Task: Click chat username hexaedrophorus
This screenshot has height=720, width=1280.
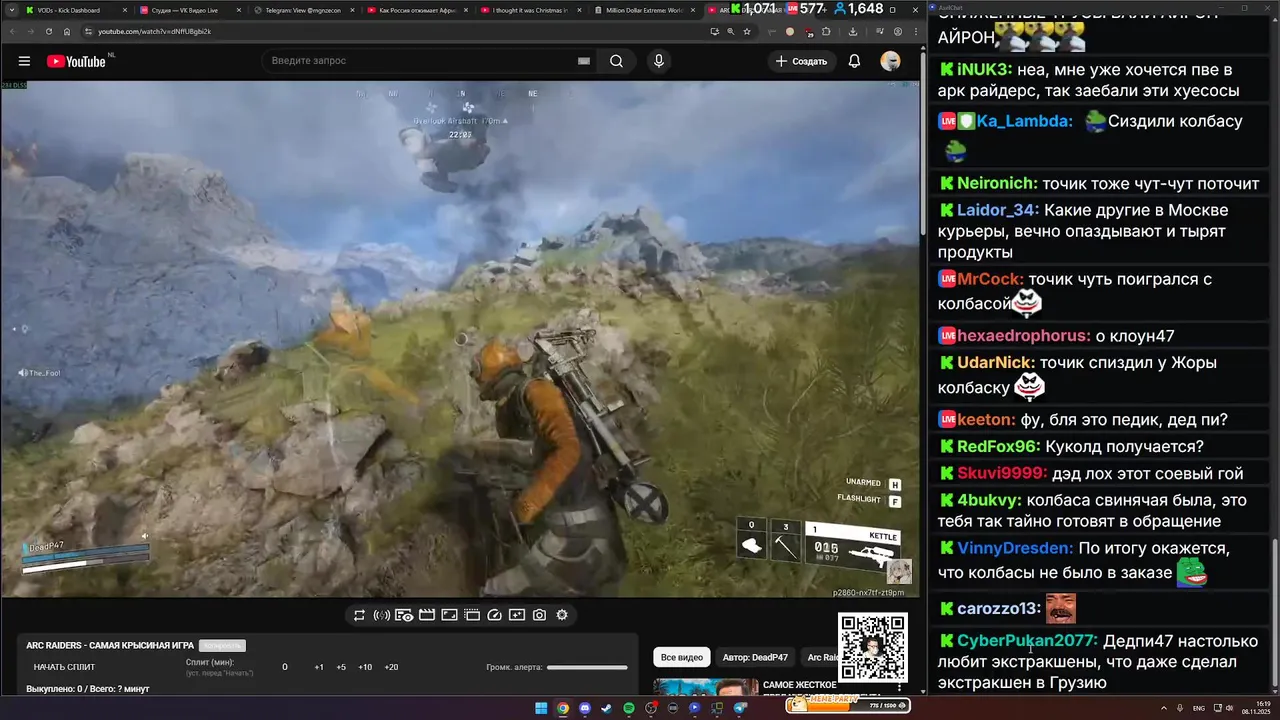Action: pos(1024,336)
